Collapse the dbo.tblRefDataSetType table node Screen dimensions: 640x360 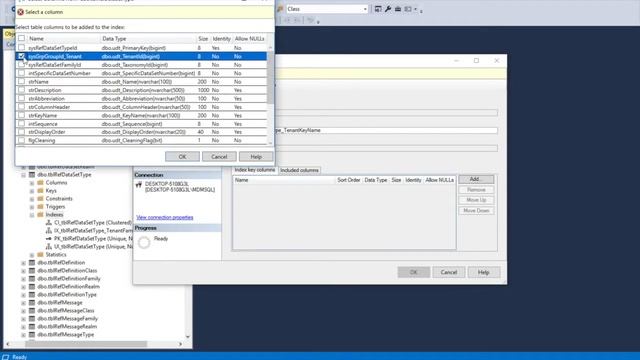click(x=23, y=175)
